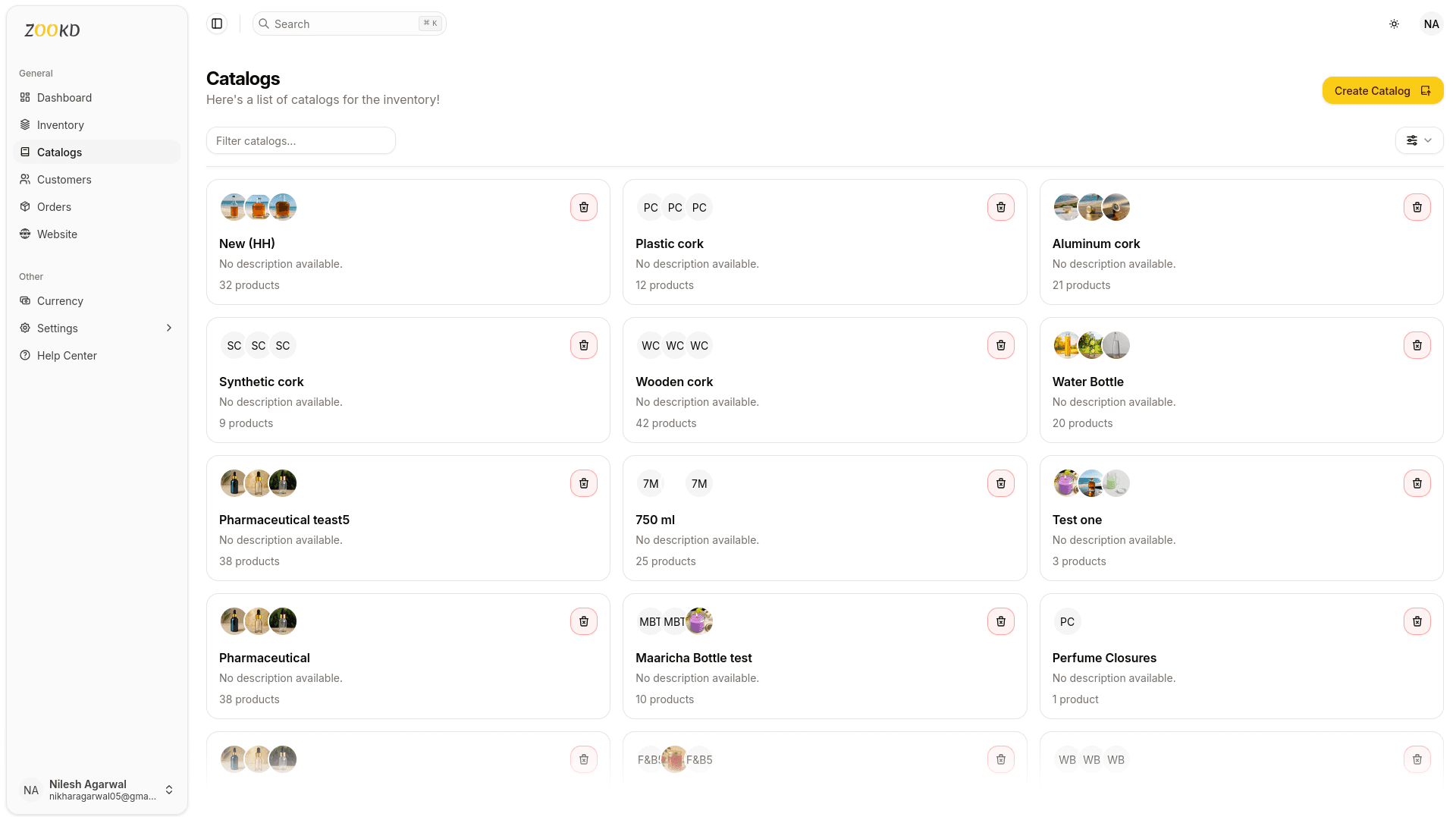
Task: Toggle the light/dark theme sun icon
Action: pyautogui.click(x=1394, y=24)
